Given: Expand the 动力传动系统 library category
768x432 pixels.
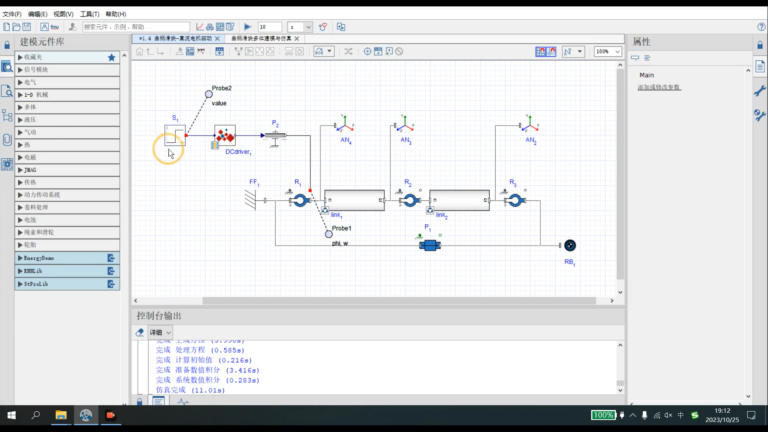Looking at the screenshot, I should point(67,195).
